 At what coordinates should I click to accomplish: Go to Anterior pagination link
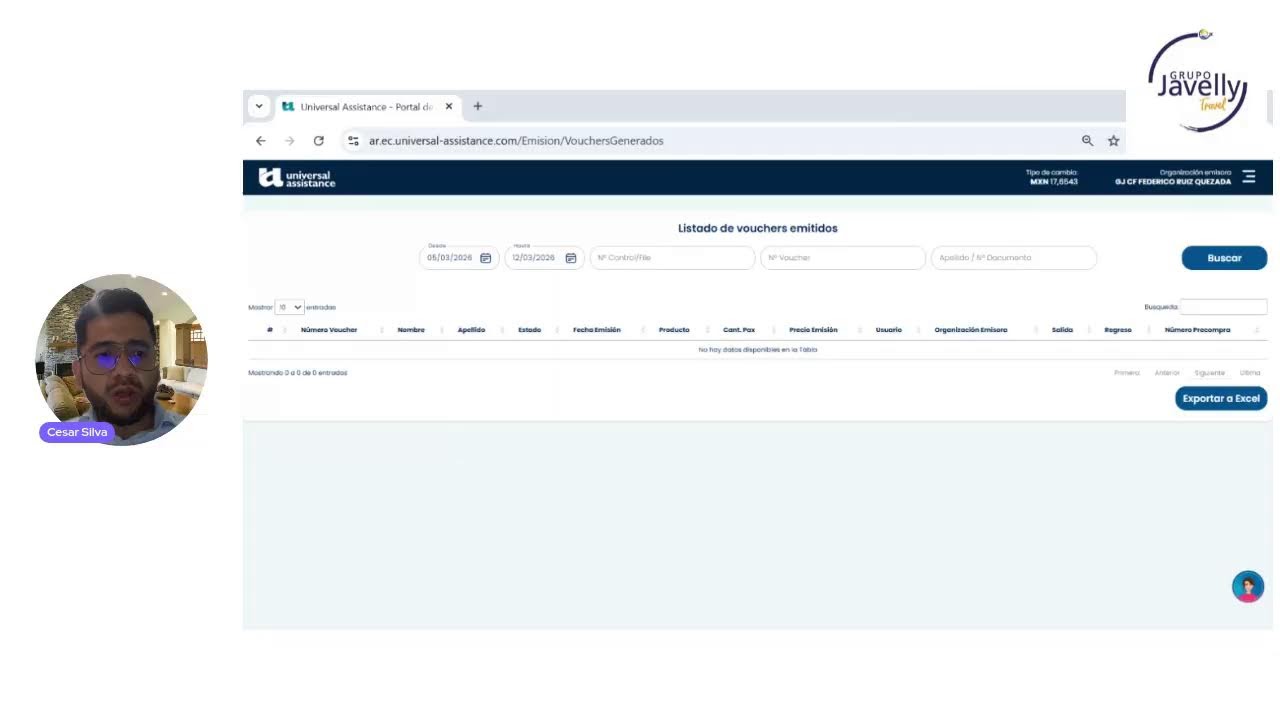point(1167,373)
